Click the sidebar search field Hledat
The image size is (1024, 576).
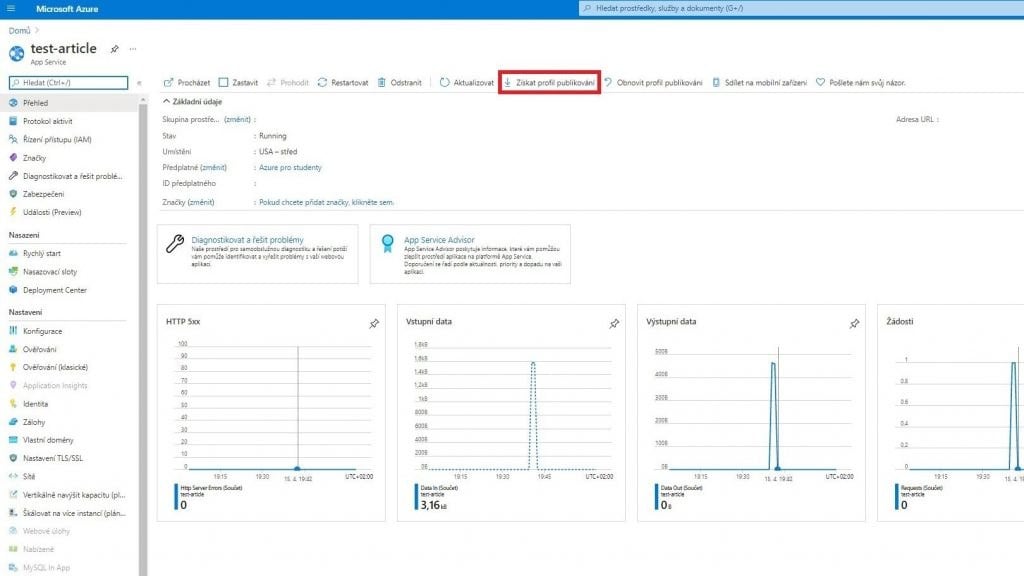[x=70, y=82]
